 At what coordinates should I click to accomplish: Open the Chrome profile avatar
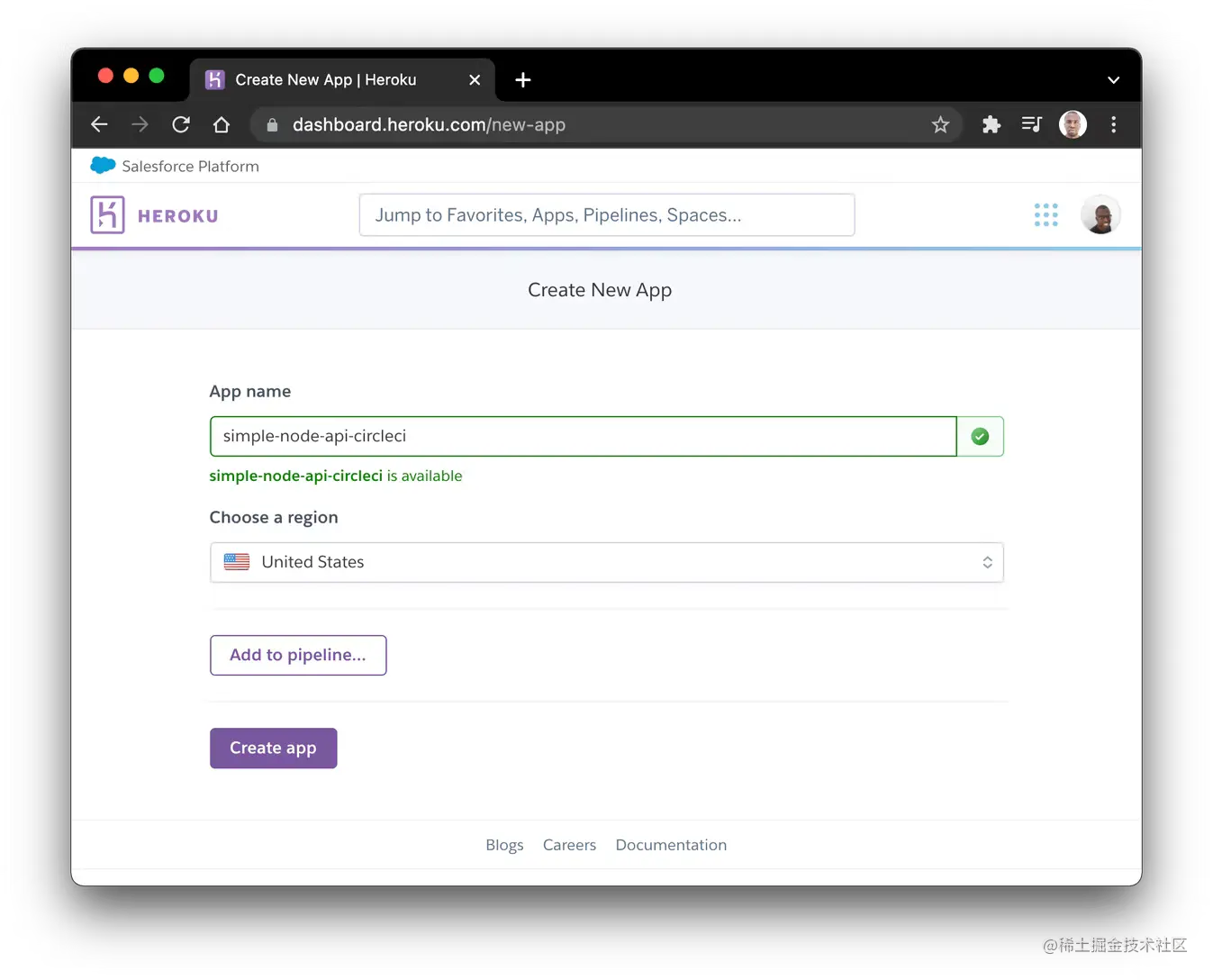[1073, 124]
